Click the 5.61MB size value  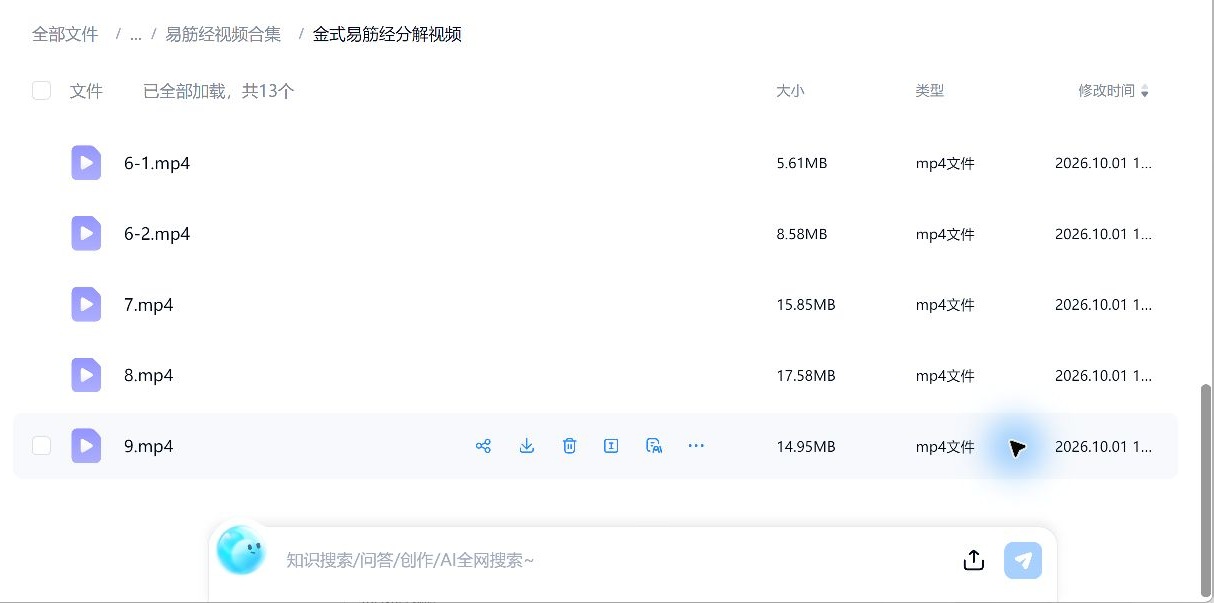tap(802, 164)
